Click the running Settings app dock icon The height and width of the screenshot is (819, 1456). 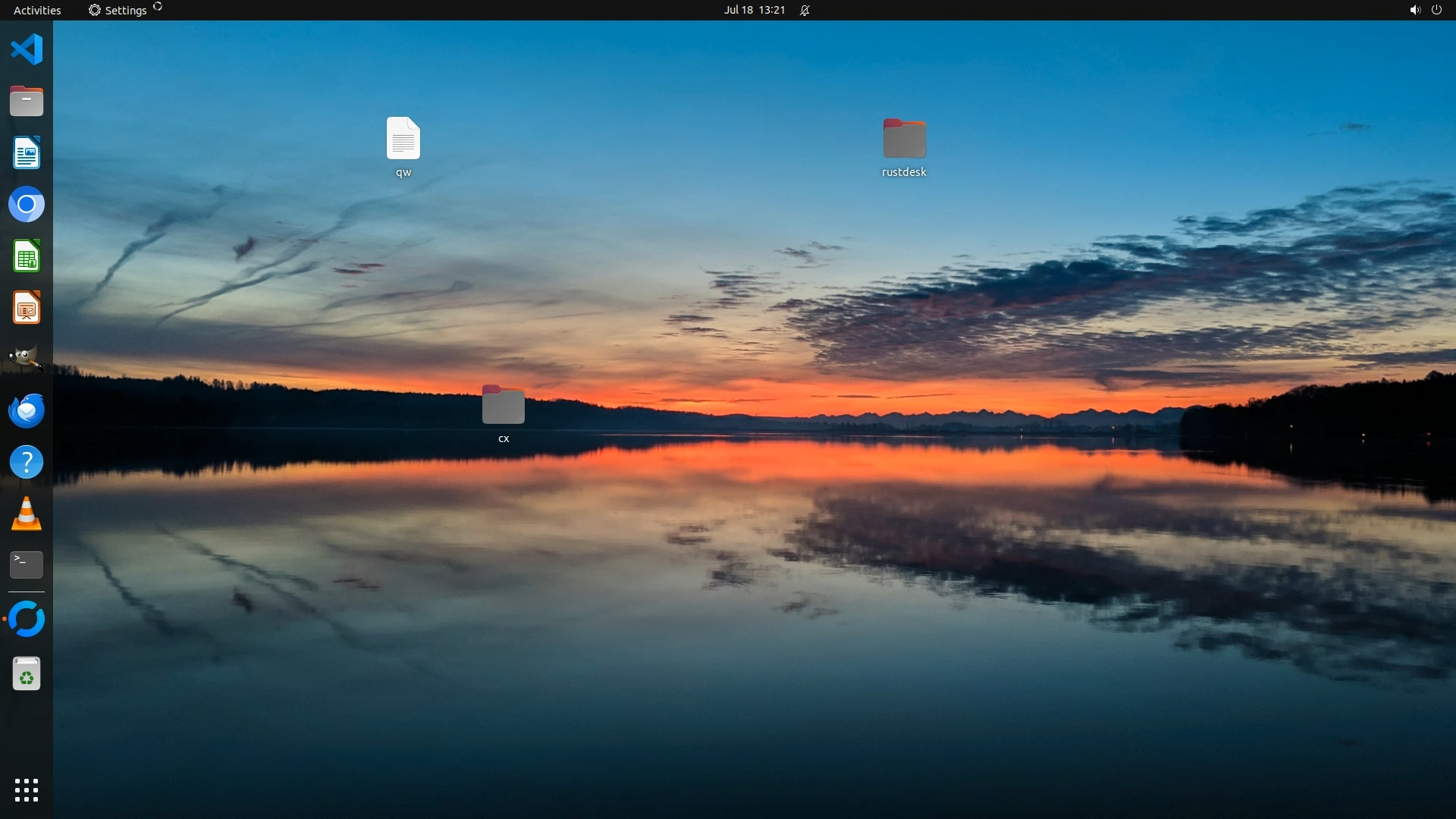27,619
